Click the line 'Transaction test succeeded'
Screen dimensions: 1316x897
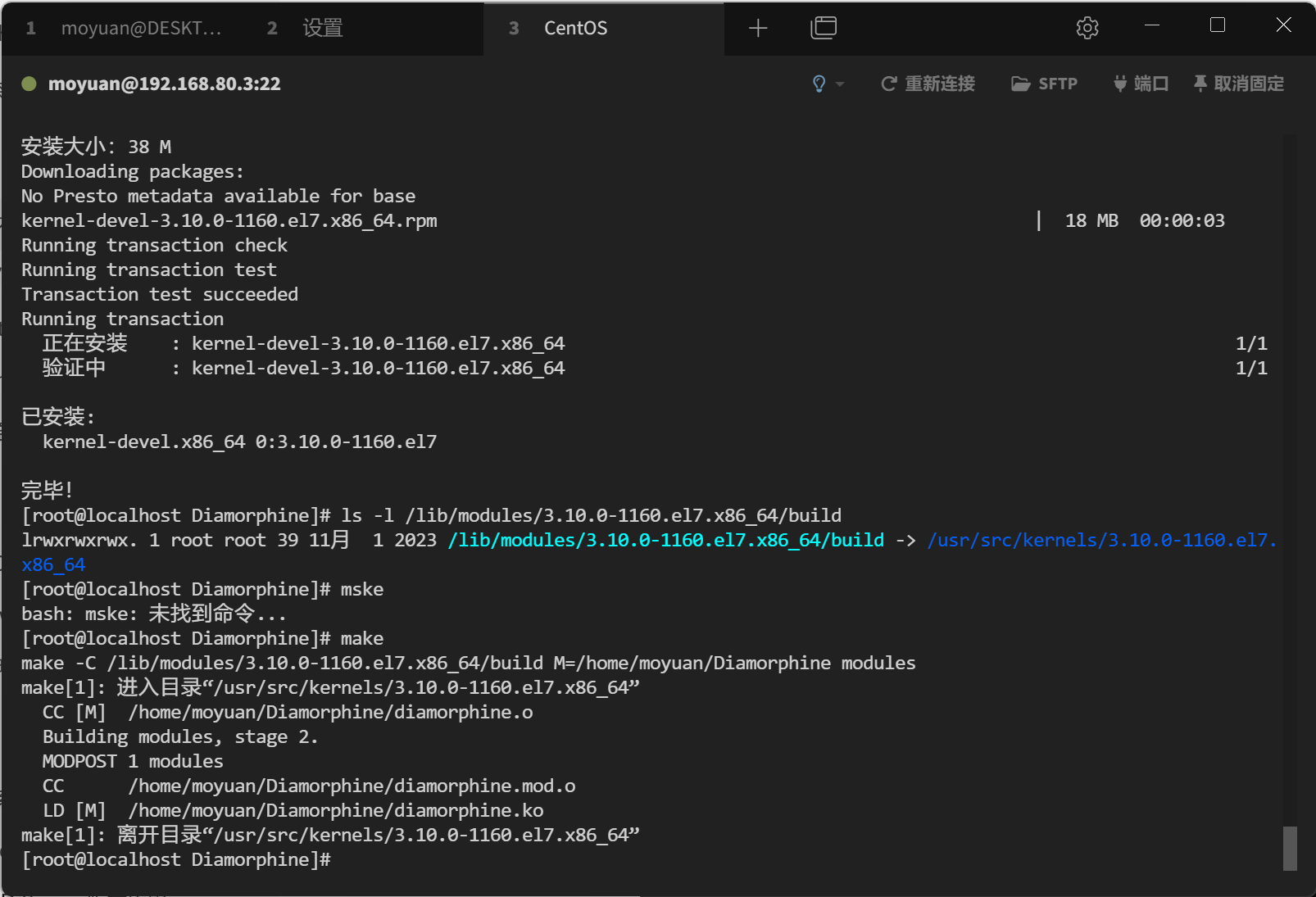click(x=160, y=294)
